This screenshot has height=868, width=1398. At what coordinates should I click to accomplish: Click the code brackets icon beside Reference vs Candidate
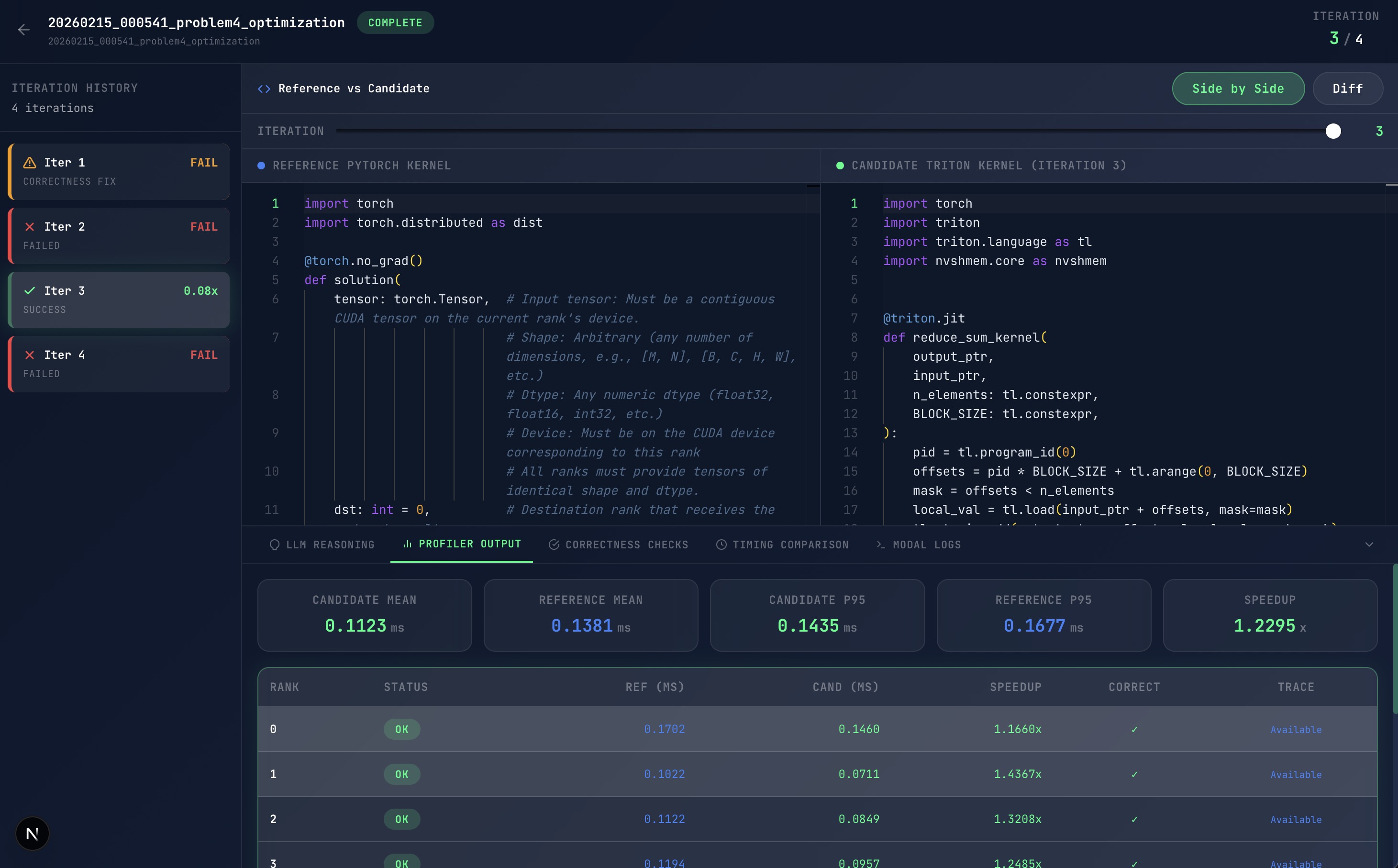264,89
